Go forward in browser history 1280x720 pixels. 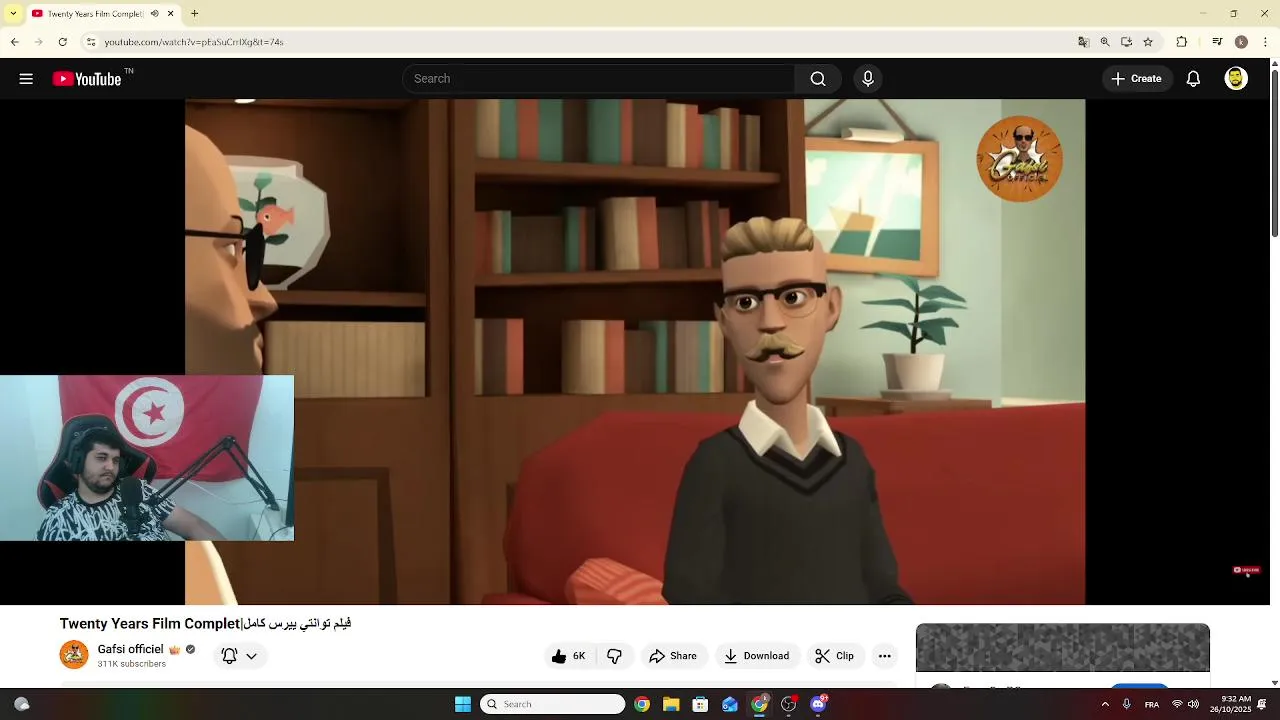38,42
